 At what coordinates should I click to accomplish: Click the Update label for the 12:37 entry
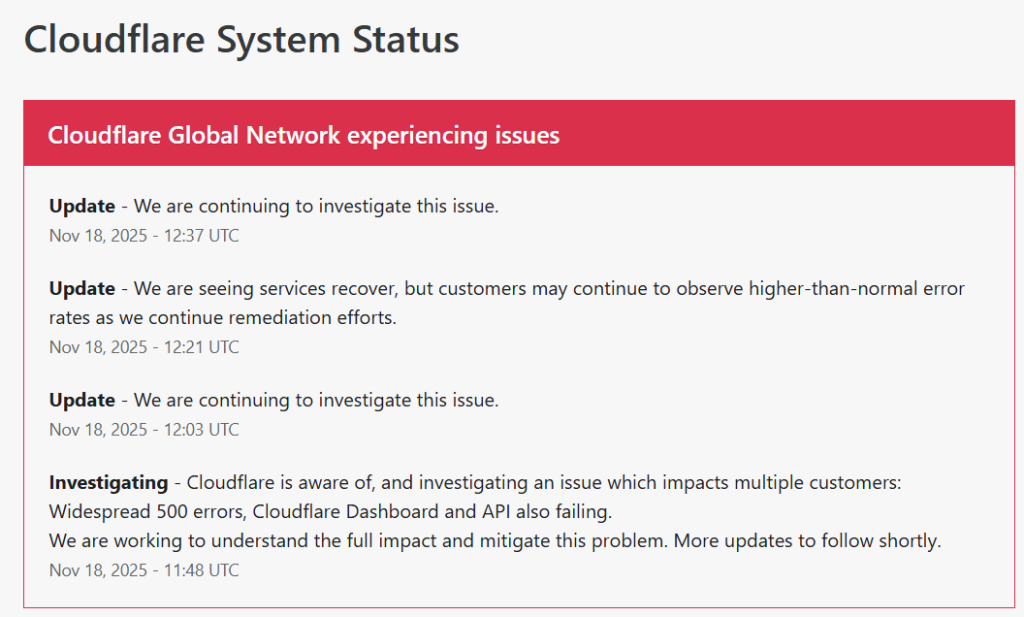click(82, 207)
